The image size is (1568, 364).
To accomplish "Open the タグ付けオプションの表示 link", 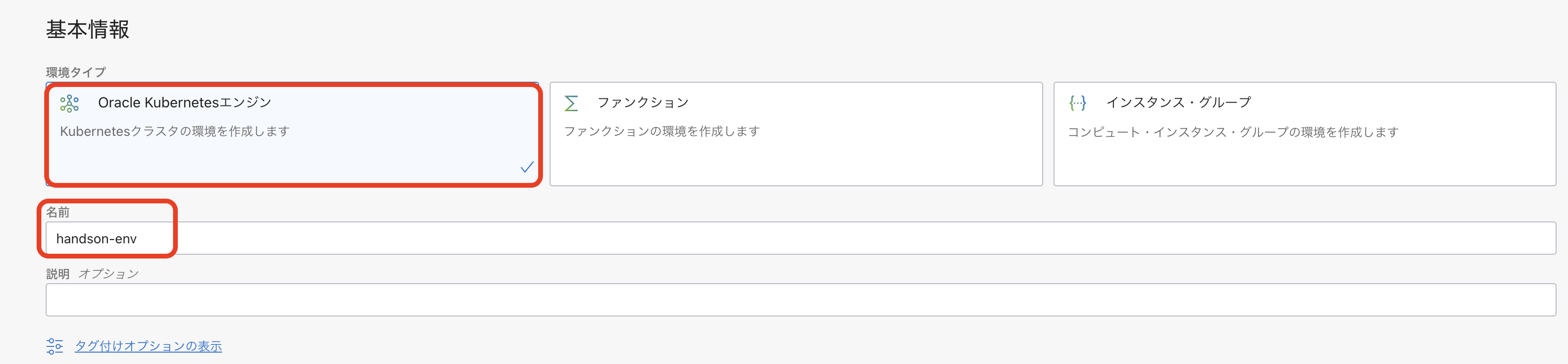I will coord(148,346).
